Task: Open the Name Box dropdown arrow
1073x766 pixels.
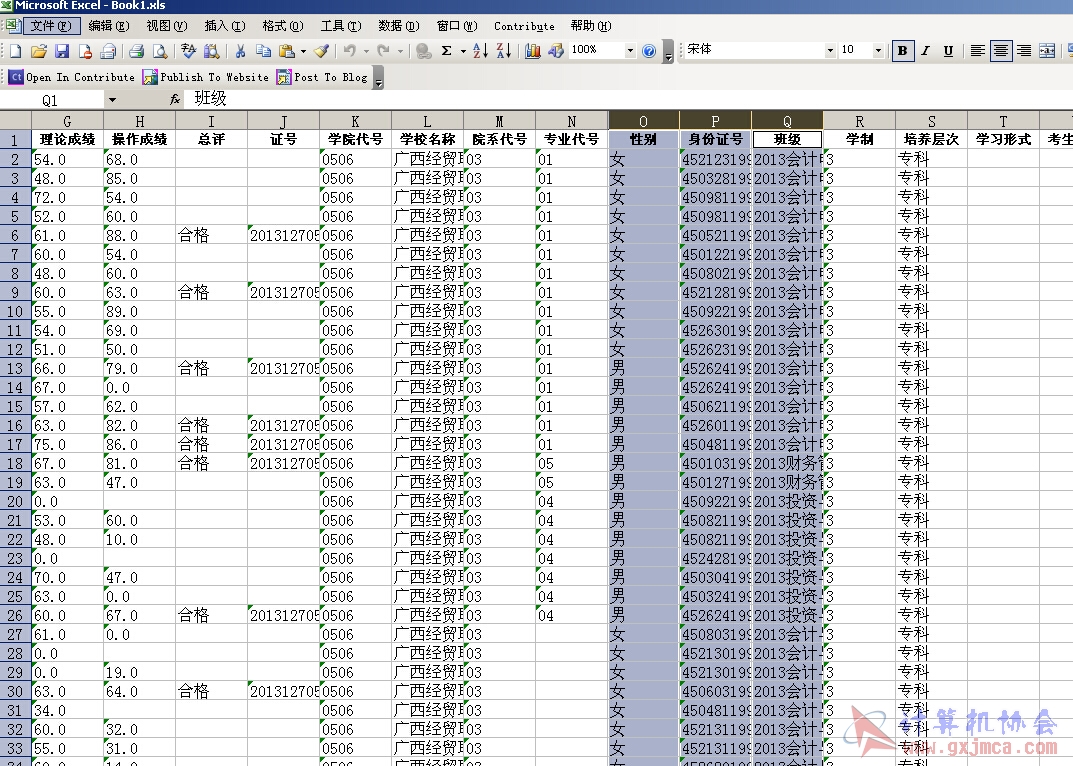Action: (x=112, y=100)
